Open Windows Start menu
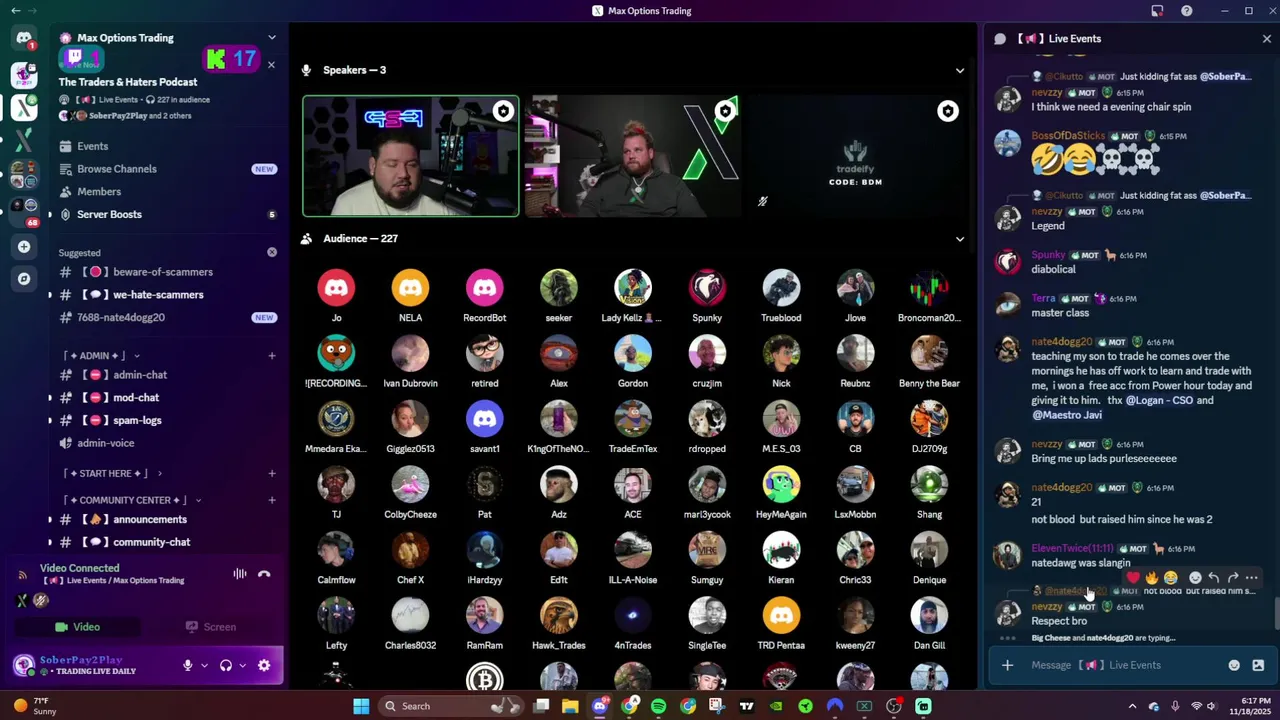The image size is (1280, 720). point(361,706)
